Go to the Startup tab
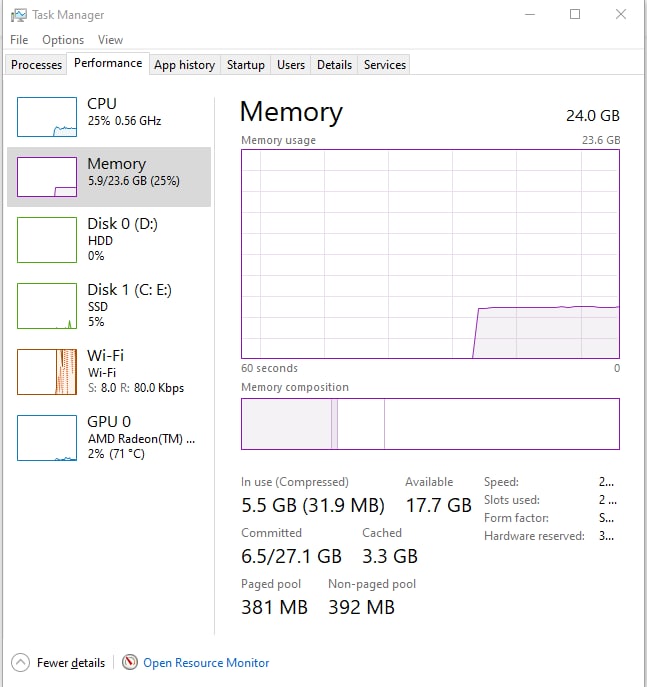The height and width of the screenshot is (687, 647). click(x=245, y=65)
